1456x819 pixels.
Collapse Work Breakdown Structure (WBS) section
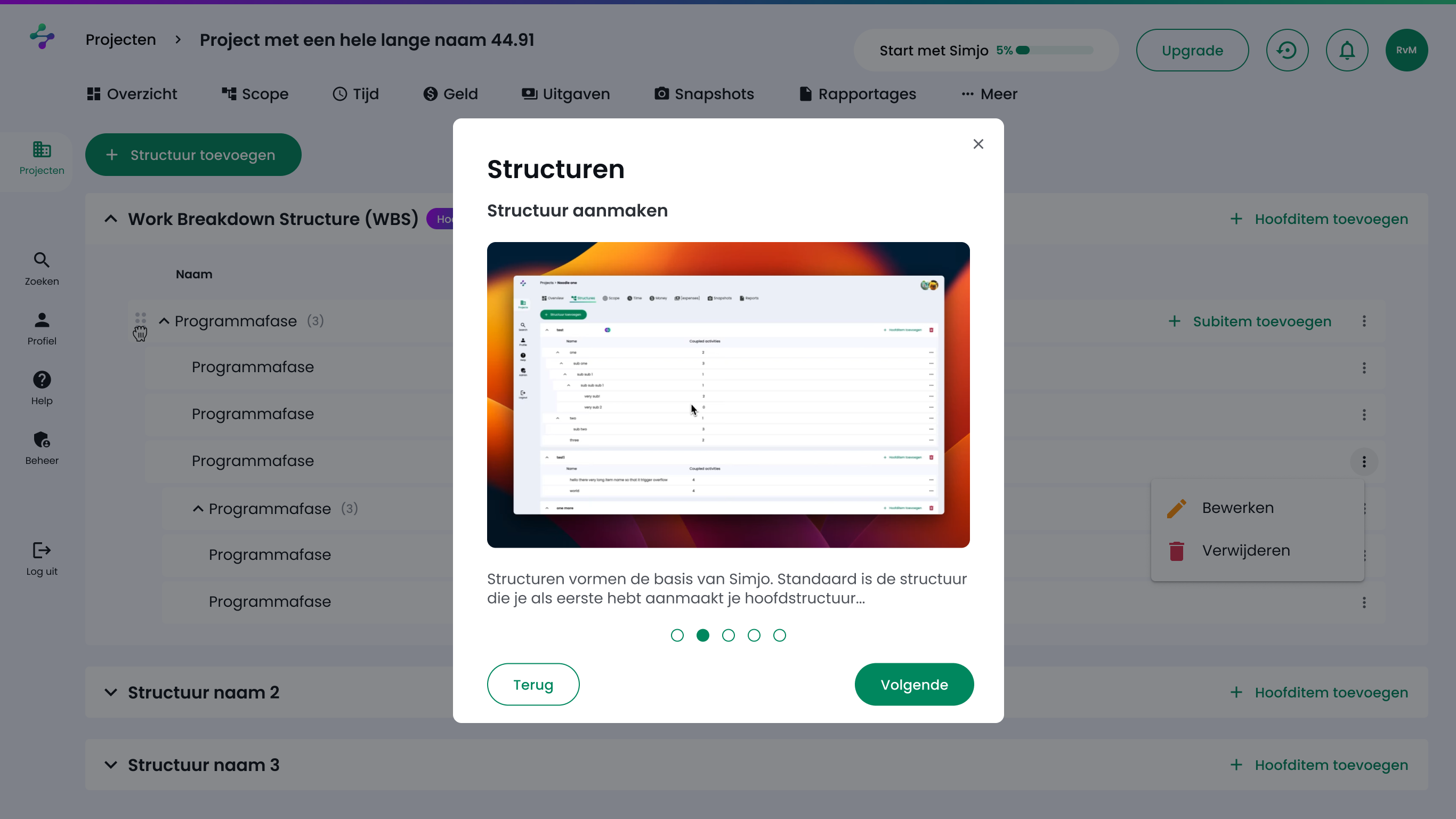111,219
